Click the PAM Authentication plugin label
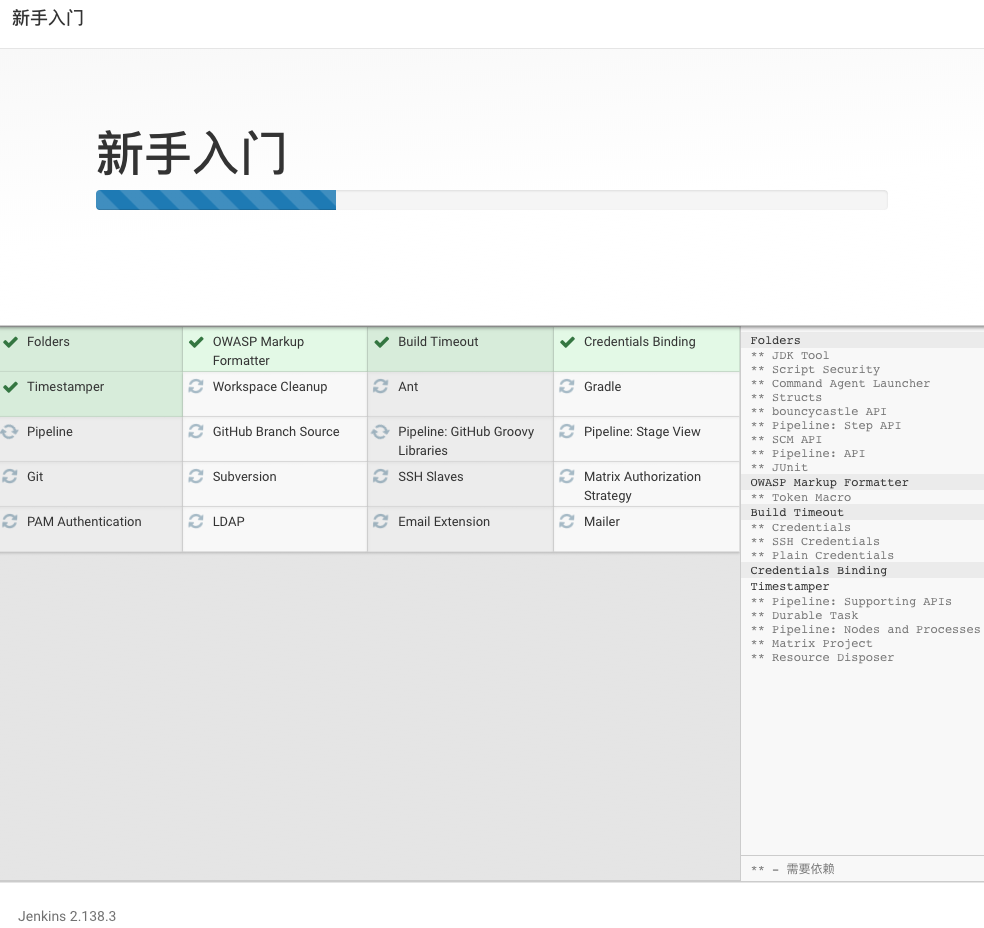Image resolution: width=984 pixels, height=928 pixels. click(x=84, y=522)
